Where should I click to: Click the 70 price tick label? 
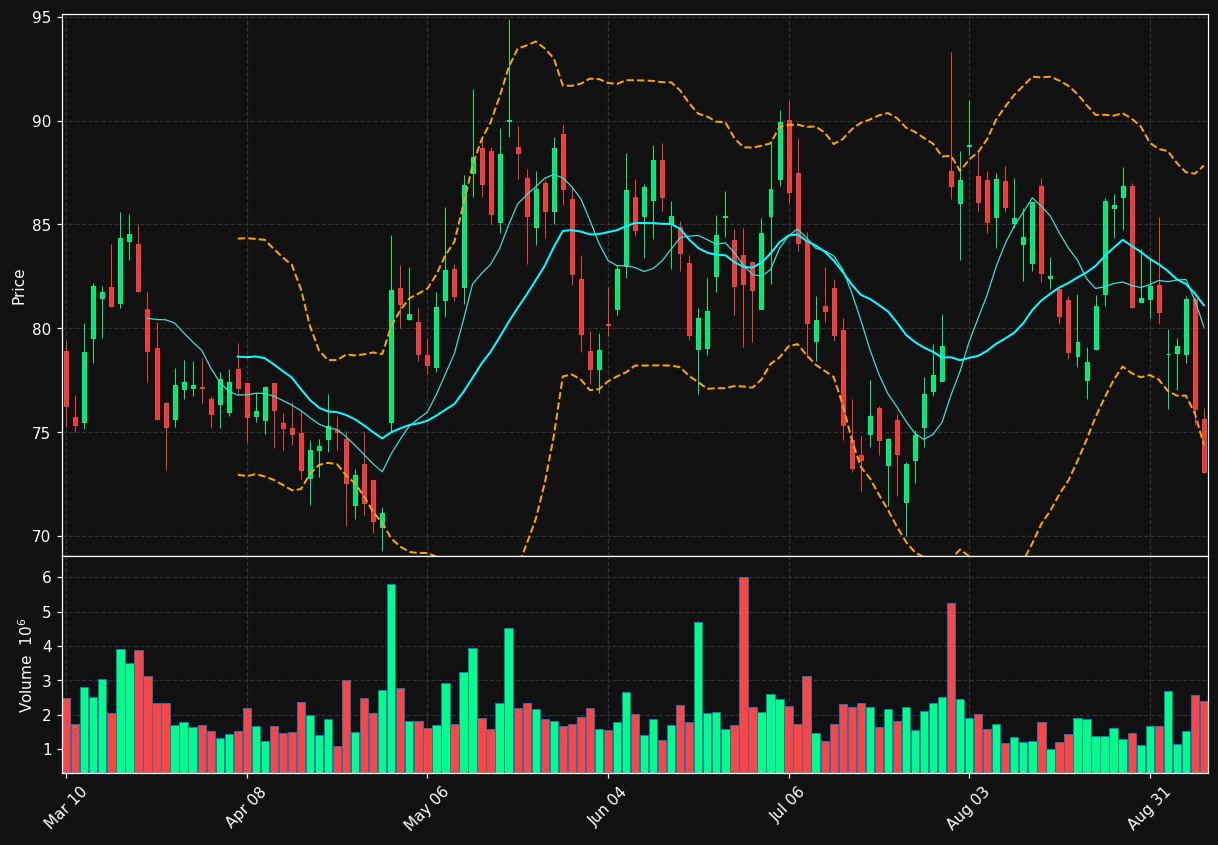tap(43, 537)
